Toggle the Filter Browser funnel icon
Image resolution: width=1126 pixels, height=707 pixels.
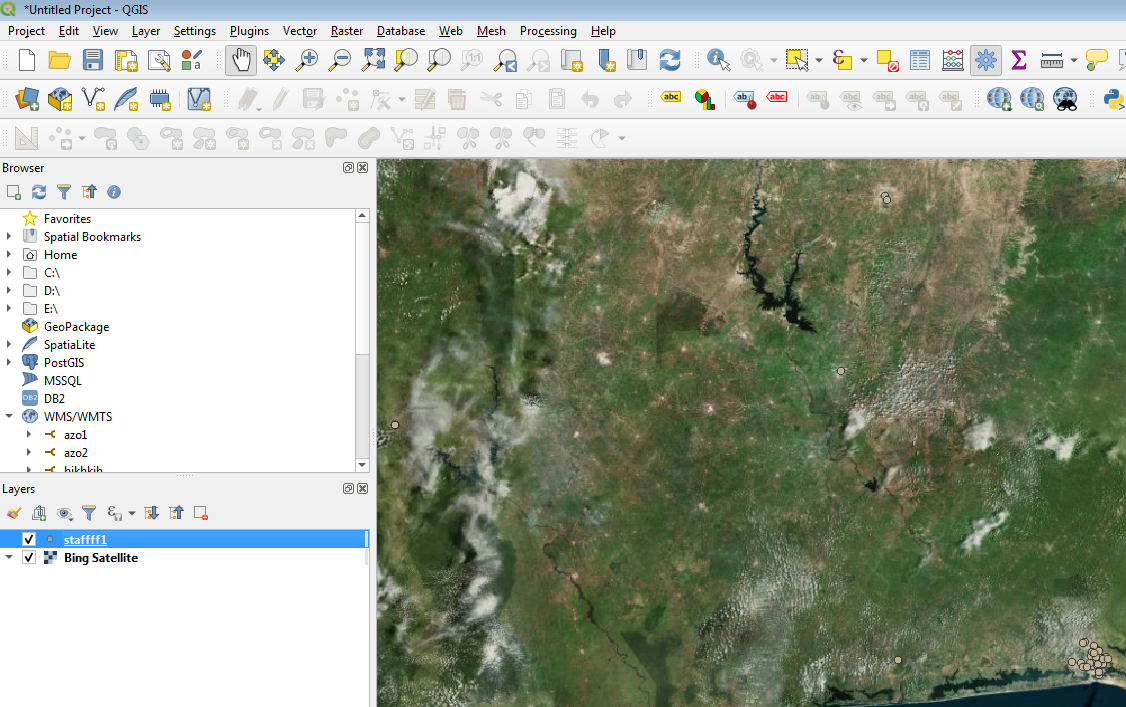[x=63, y=191]
